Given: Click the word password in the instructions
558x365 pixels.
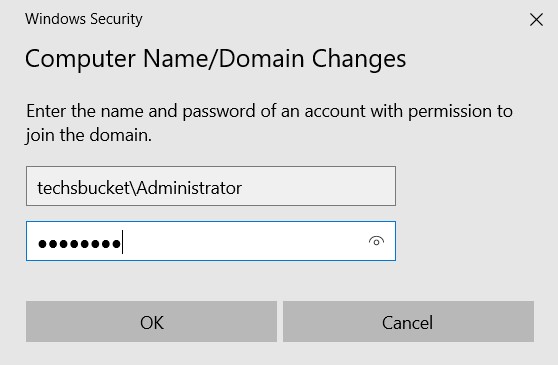Looking at the screenshot, I should pyautogui.click(x=219, y=112).
